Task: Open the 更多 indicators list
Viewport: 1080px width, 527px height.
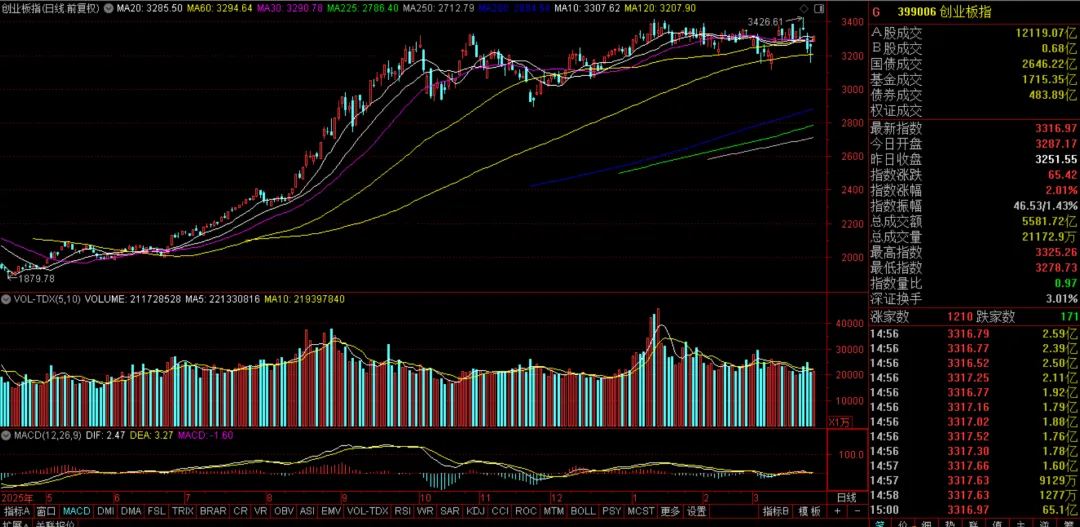Action: point(669,511)
